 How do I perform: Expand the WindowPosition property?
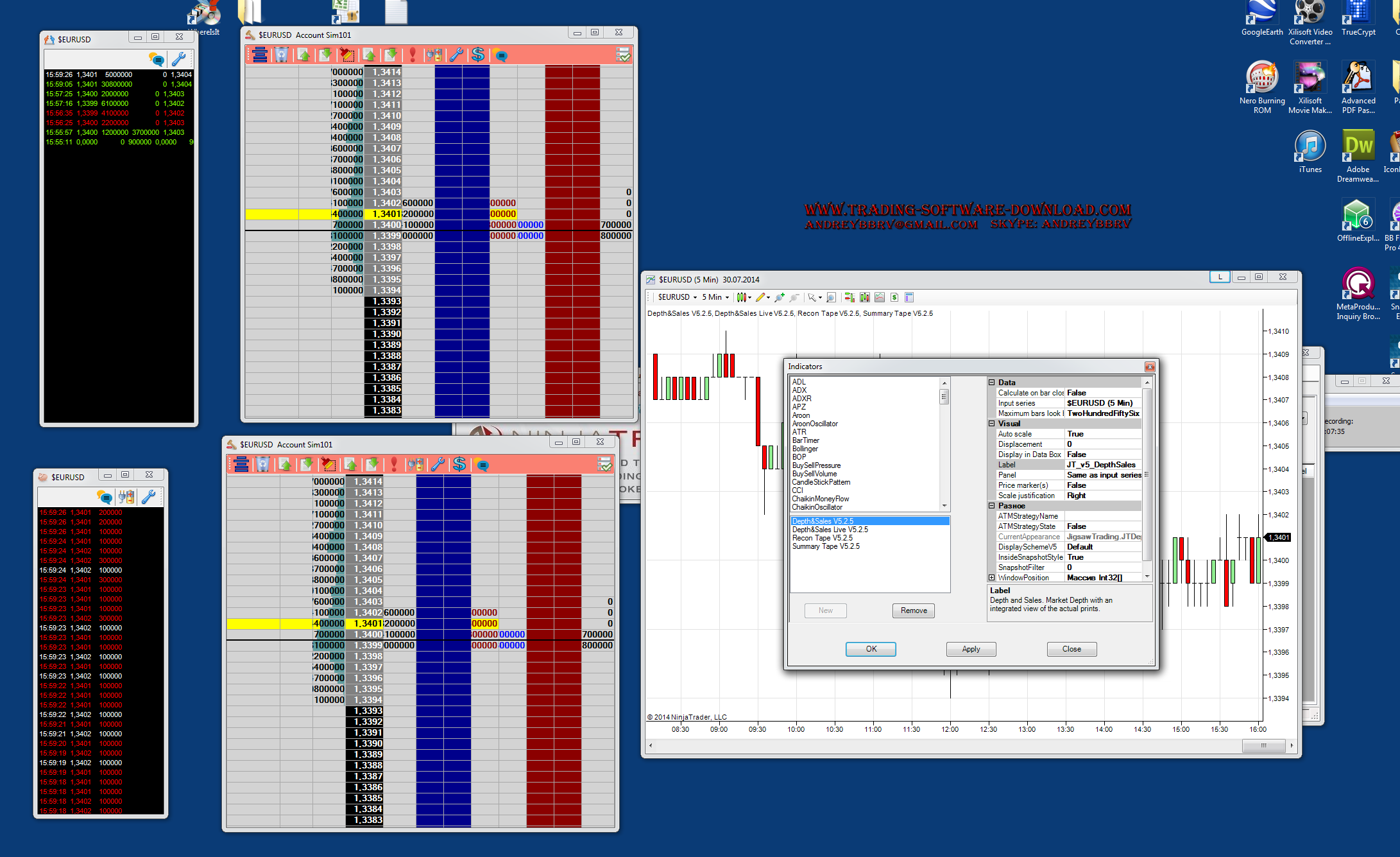991,578
